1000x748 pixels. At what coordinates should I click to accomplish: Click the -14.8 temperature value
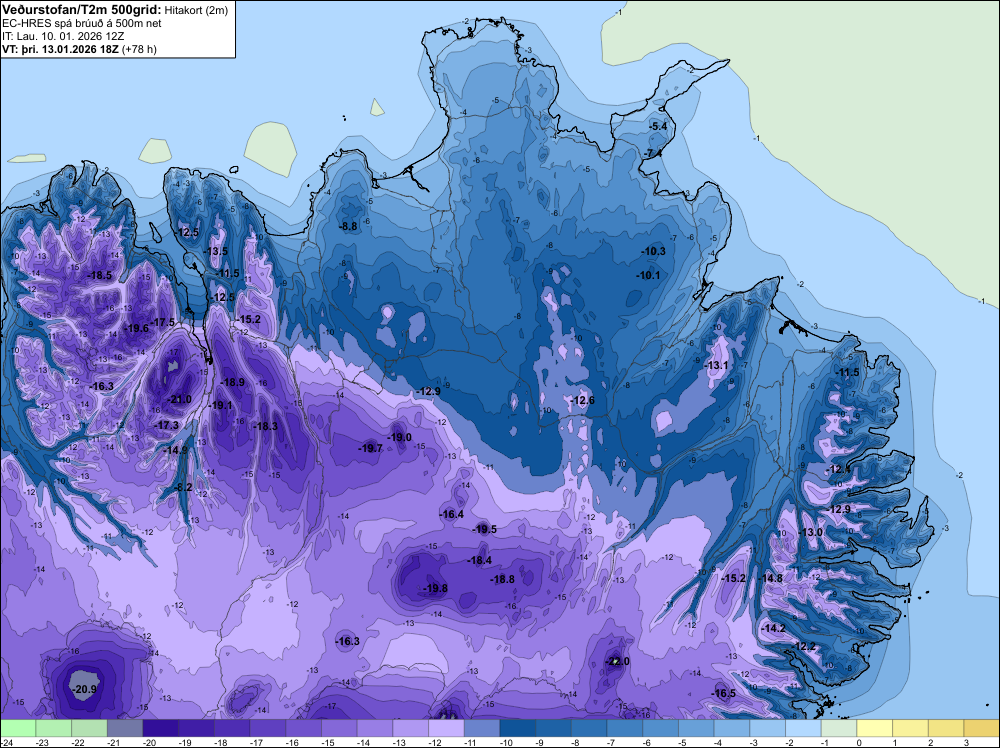pos(770,578)
